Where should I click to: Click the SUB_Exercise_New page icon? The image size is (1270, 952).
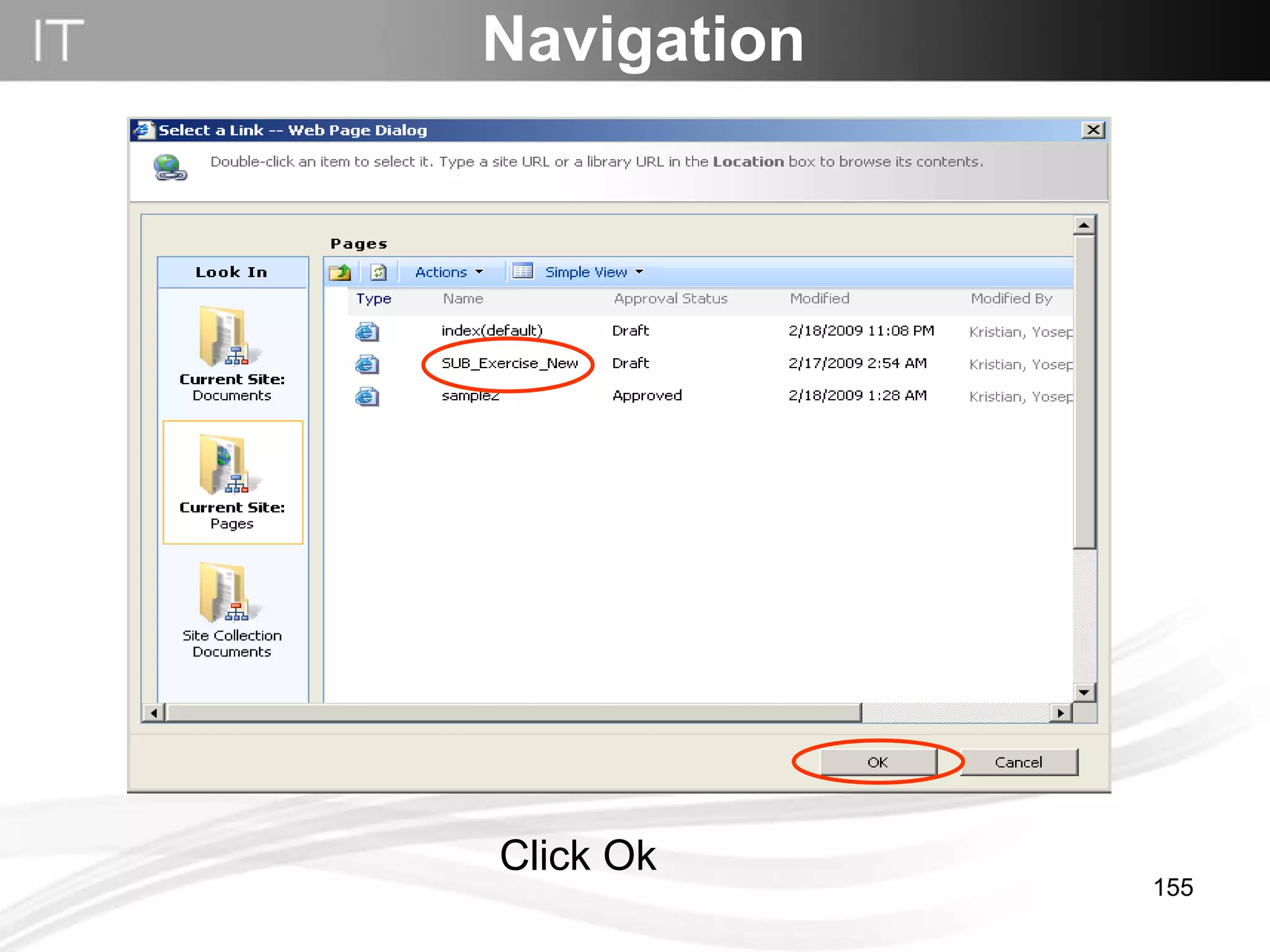pyautogui.click(x=366, y=364)
